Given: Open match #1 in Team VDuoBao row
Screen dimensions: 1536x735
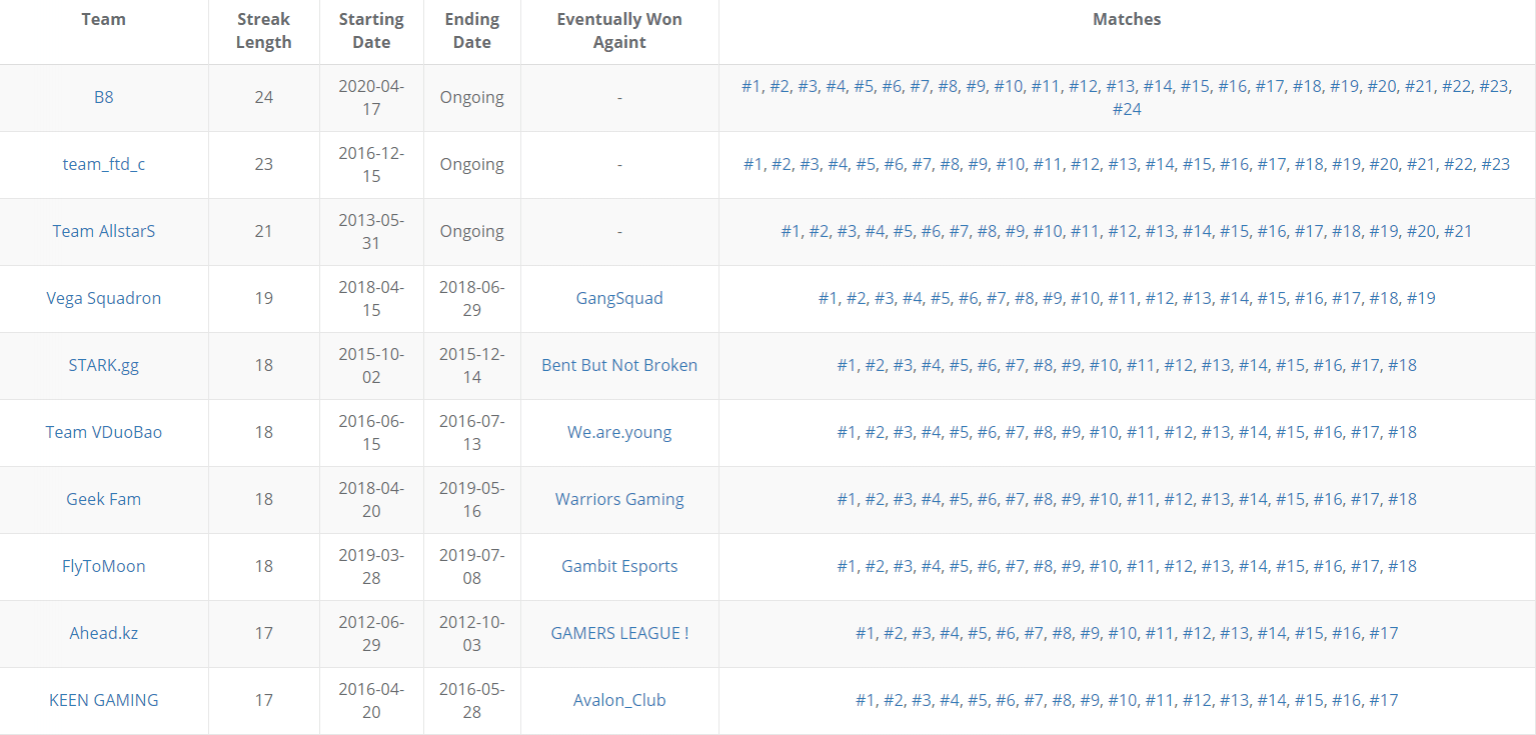Looking at the screenshot, I should 847,433.
